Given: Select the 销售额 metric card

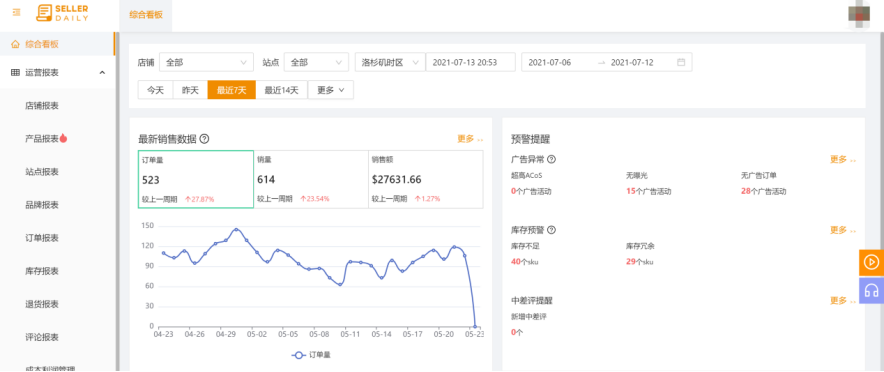Looking at the screenshot, I should coord(426,179).
